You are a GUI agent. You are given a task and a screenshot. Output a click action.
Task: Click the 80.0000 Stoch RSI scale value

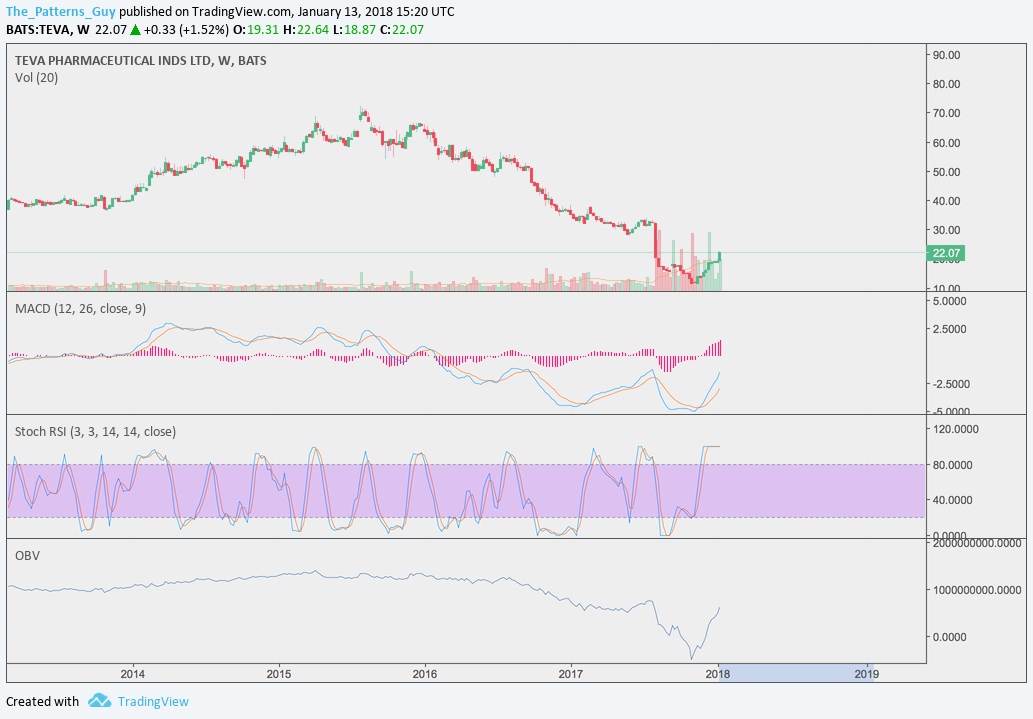pos(953,465)
